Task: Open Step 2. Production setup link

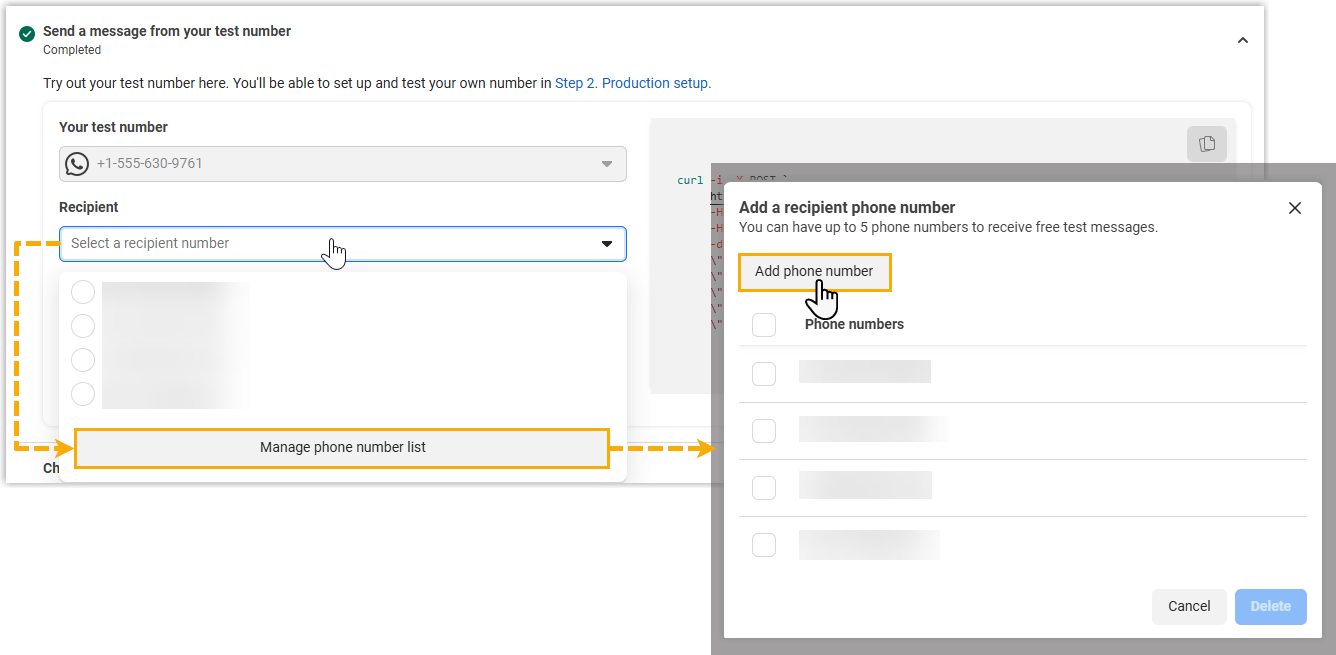Action: 633,83
